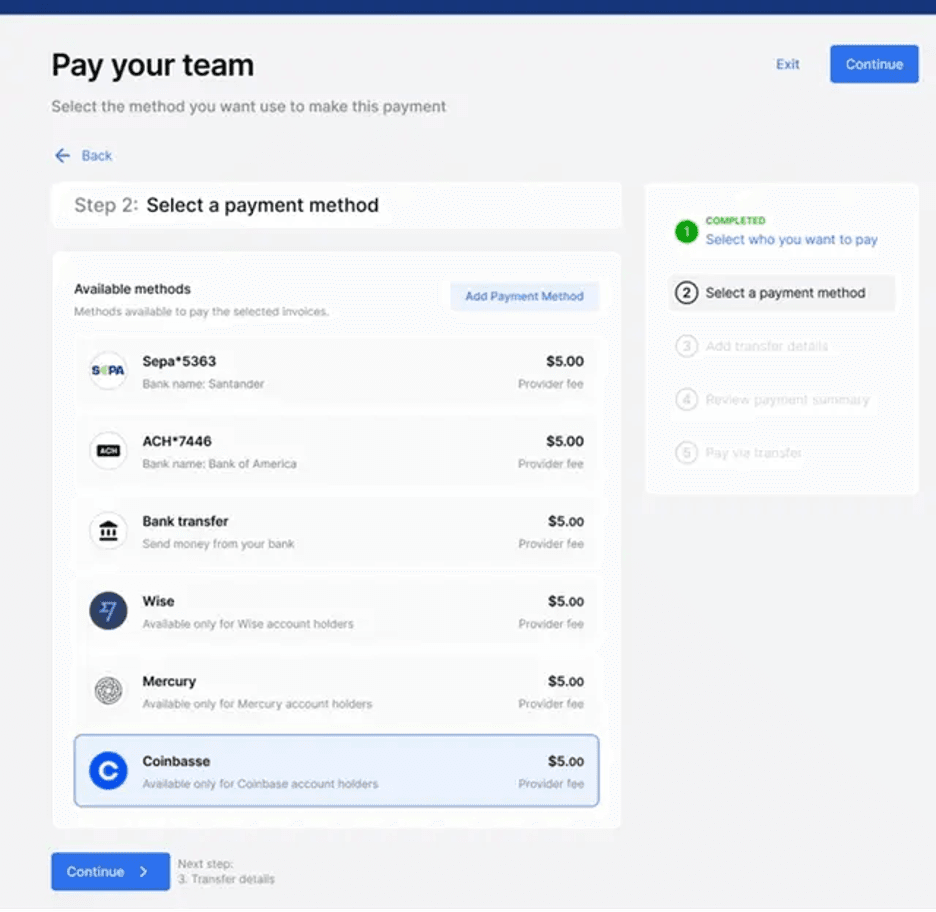Click the Mercury logo icon
The width and height of the screenshot is (936, 912).
coord(108,691)
